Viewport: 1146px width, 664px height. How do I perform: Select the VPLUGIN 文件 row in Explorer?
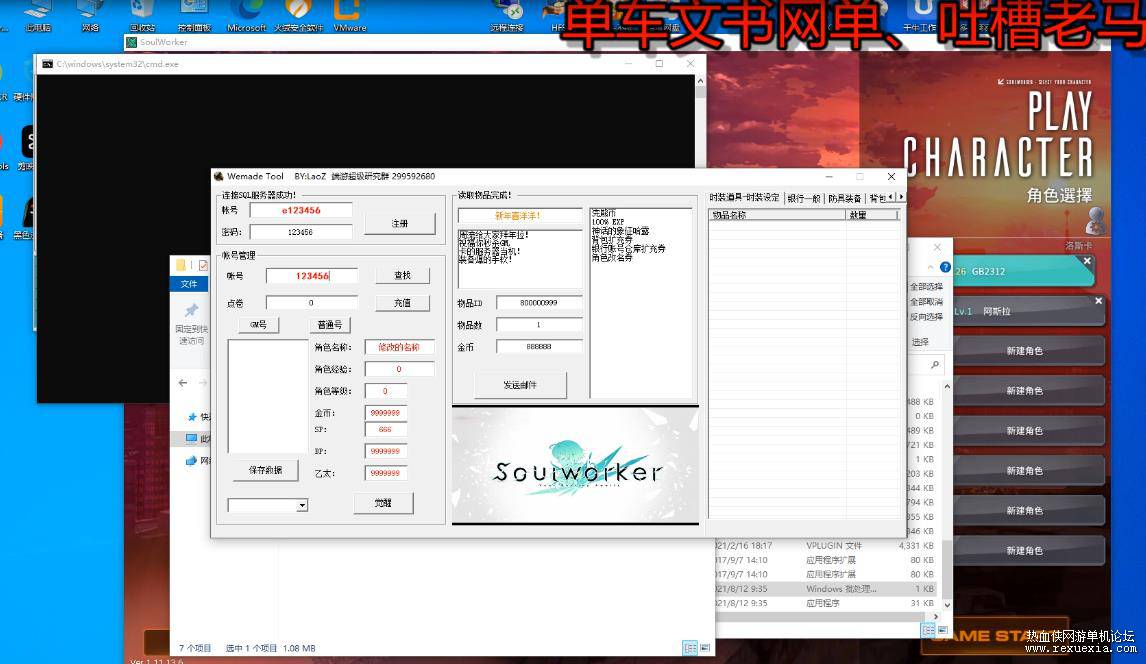point(824,546)
